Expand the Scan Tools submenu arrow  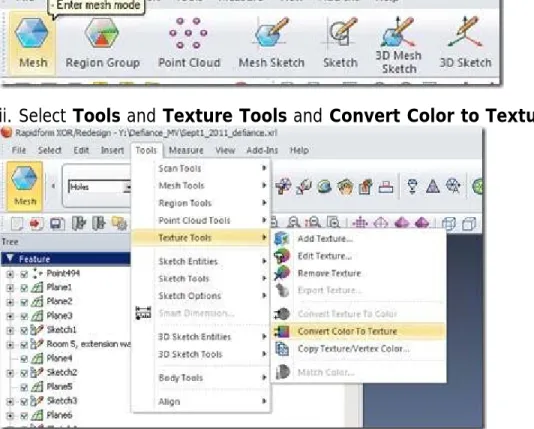(264, 168)
